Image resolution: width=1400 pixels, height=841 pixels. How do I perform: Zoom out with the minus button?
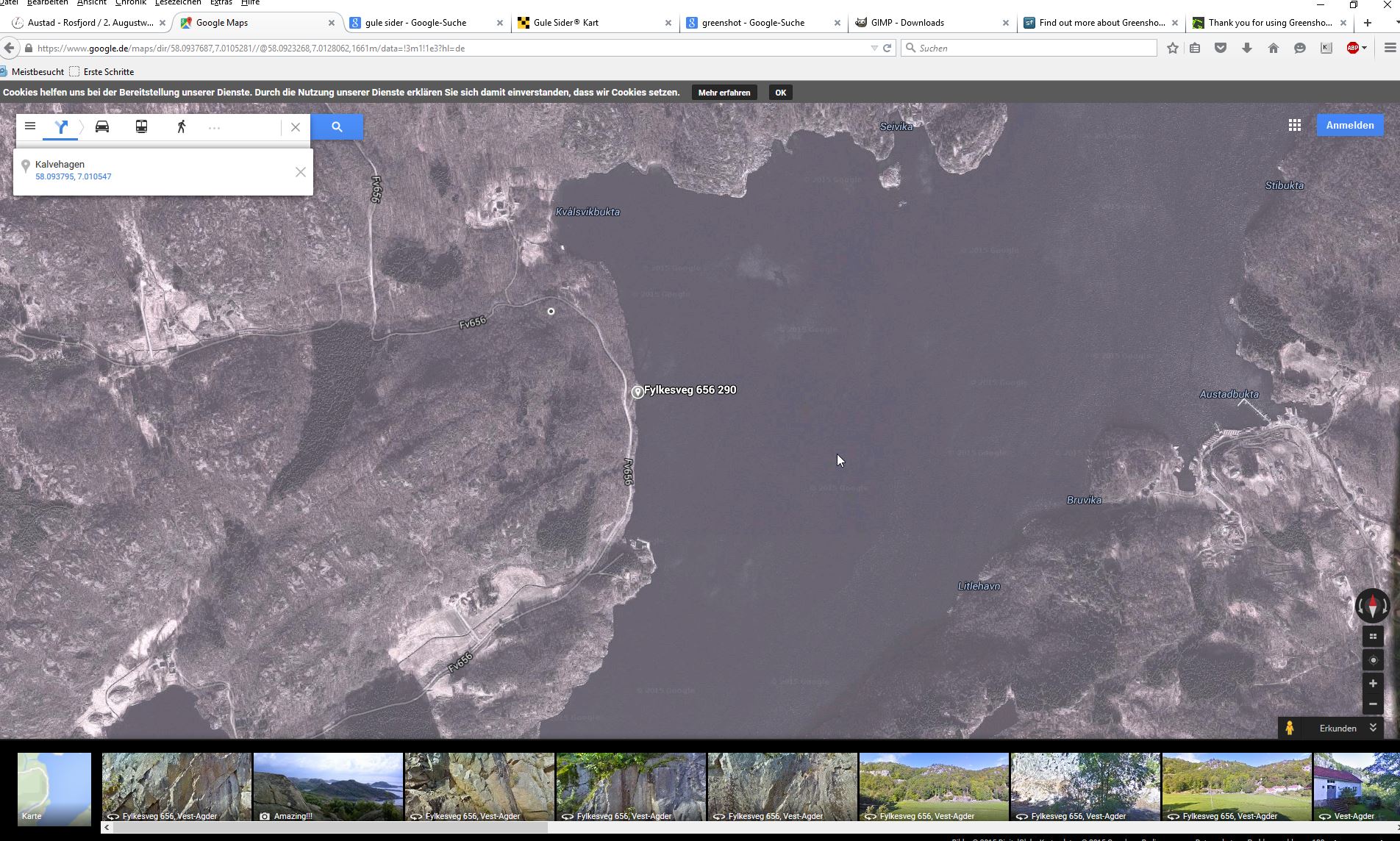1372,704
